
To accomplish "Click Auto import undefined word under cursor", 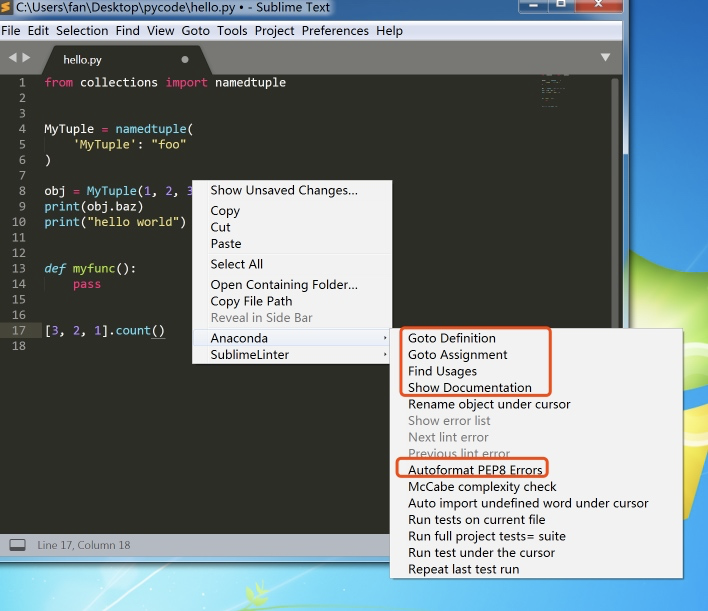I will pyautogui.click(x=536, y=503).
